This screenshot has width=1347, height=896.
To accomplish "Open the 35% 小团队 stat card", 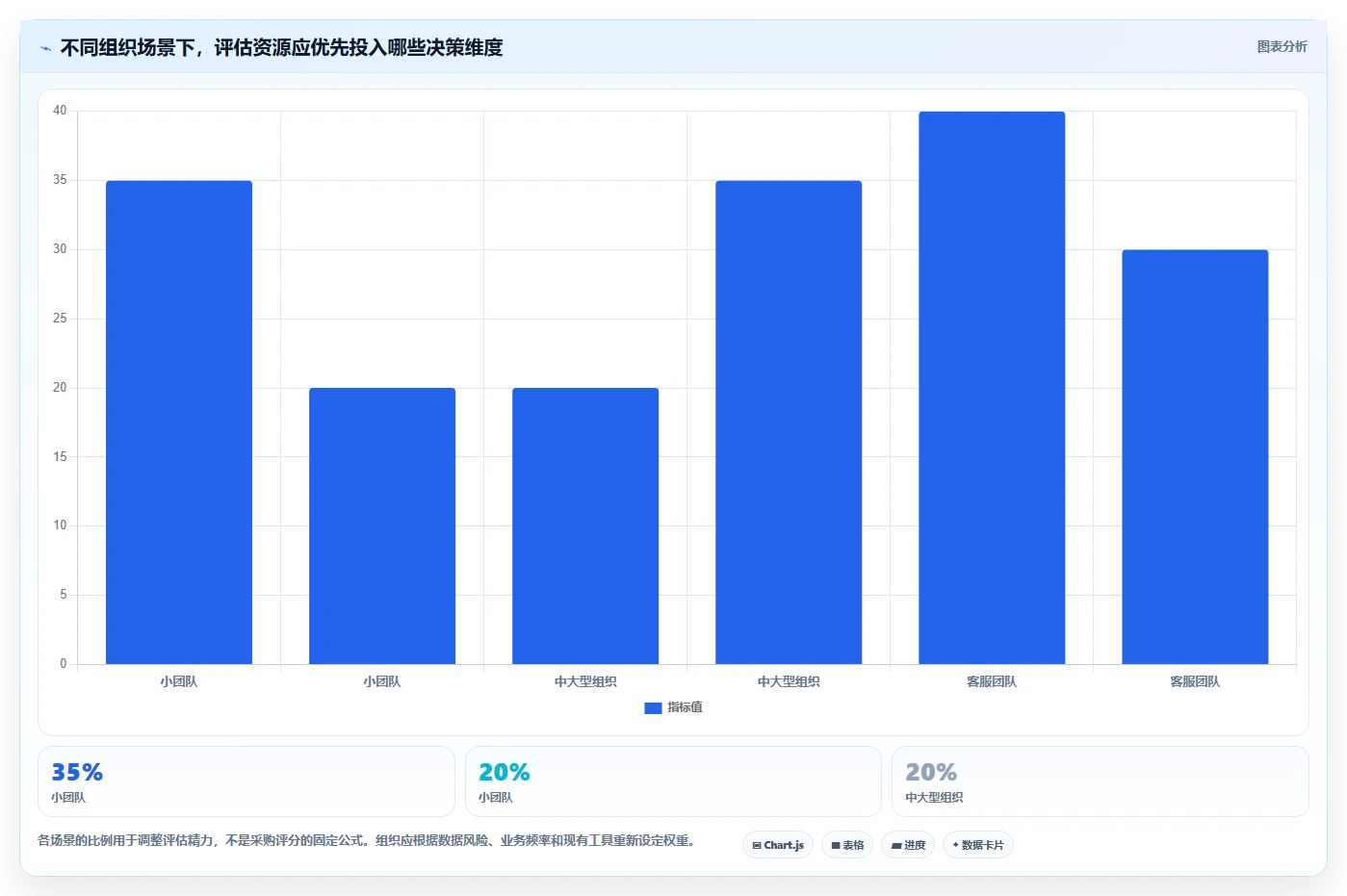I will tap(246, 781).
